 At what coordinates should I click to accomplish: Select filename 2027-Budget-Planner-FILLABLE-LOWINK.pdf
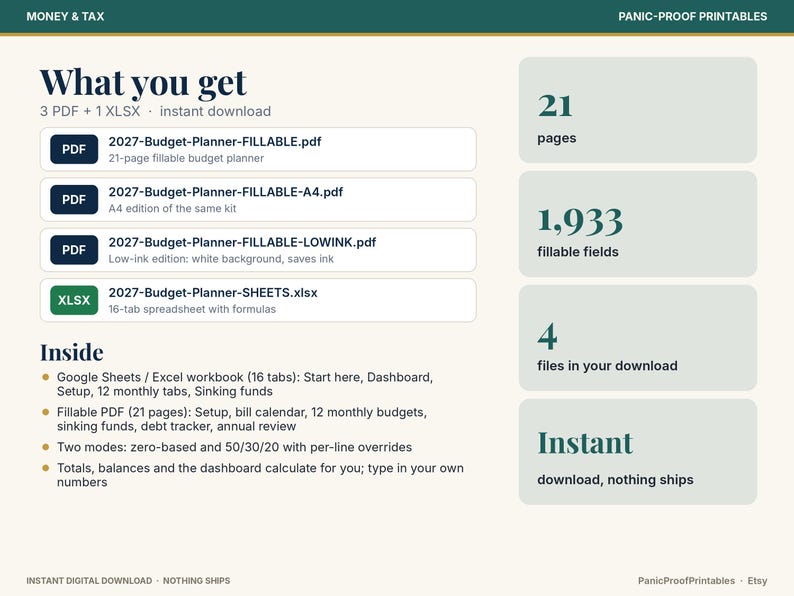[242, 242]
